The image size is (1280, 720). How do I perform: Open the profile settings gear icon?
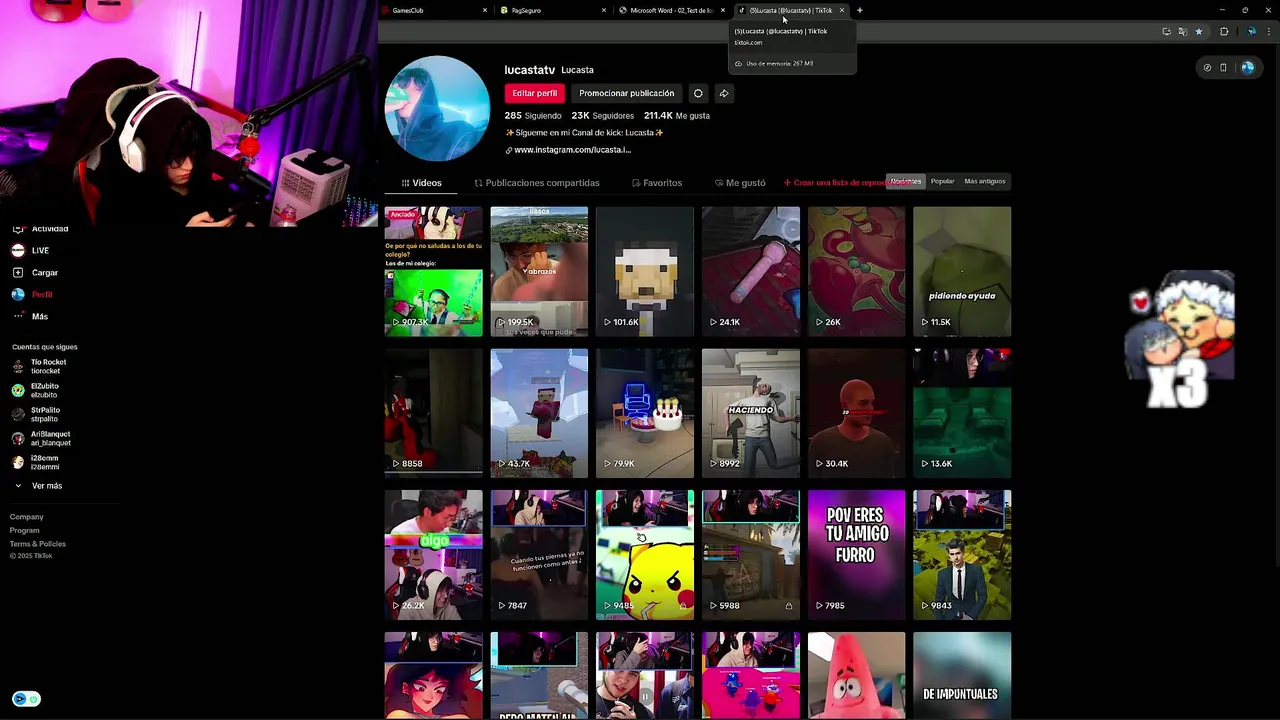pyautogui.click(x=698, y=93)
